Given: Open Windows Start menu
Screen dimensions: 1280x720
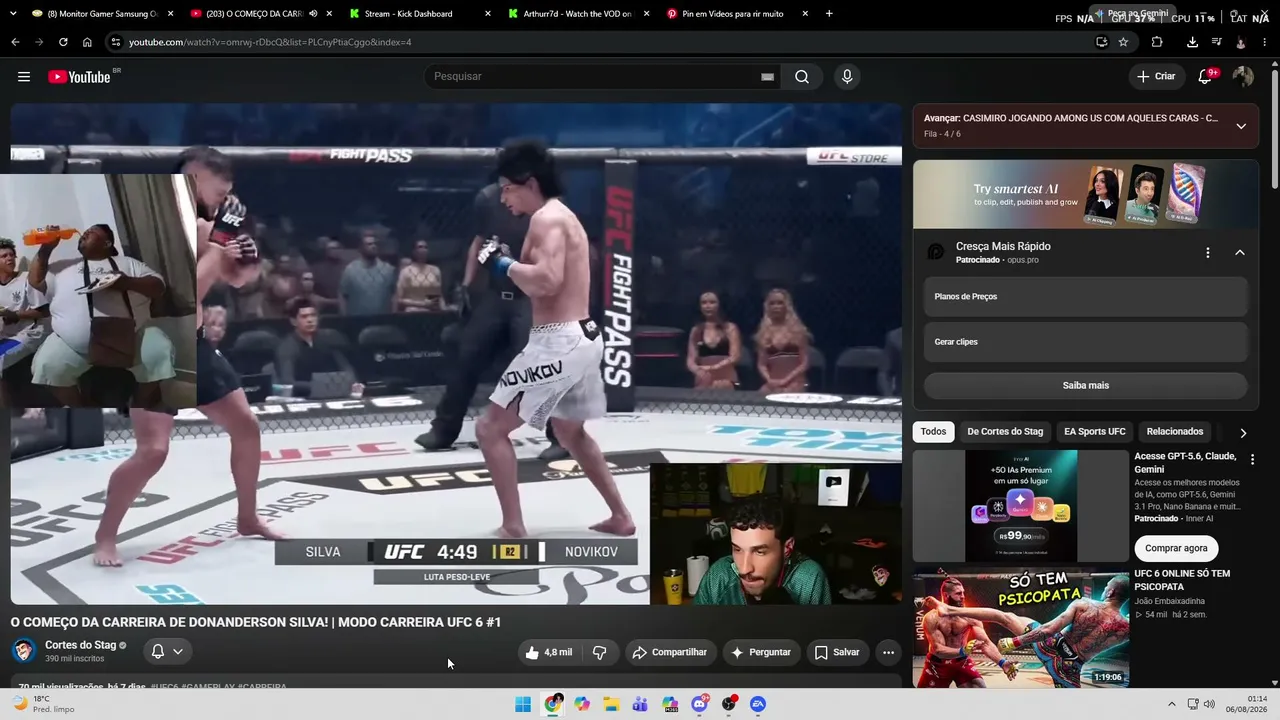Looking at the screenshot, I should (523, 704).
